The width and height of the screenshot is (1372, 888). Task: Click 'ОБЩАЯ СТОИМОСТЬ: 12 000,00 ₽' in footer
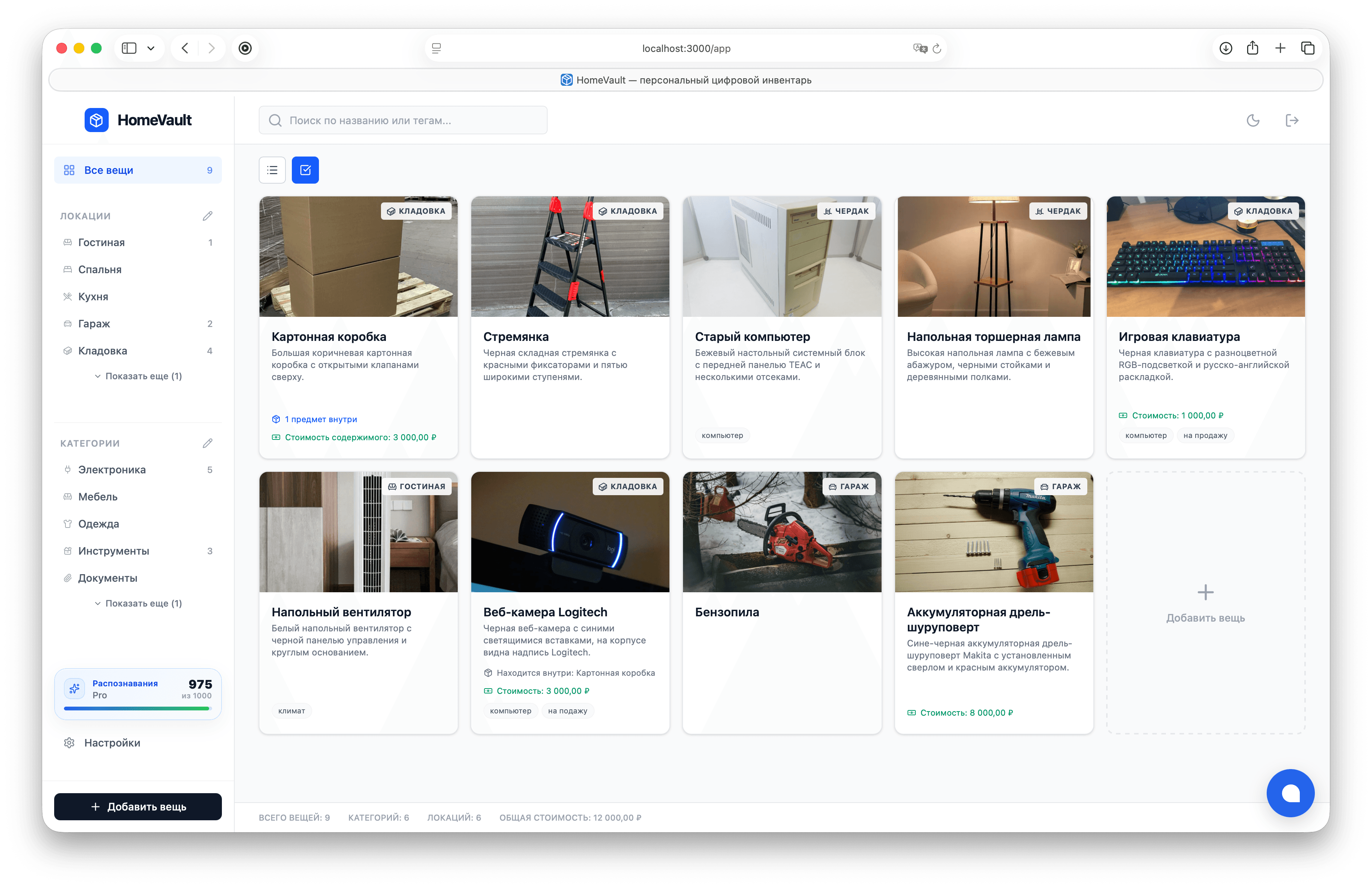click(570, 818)
